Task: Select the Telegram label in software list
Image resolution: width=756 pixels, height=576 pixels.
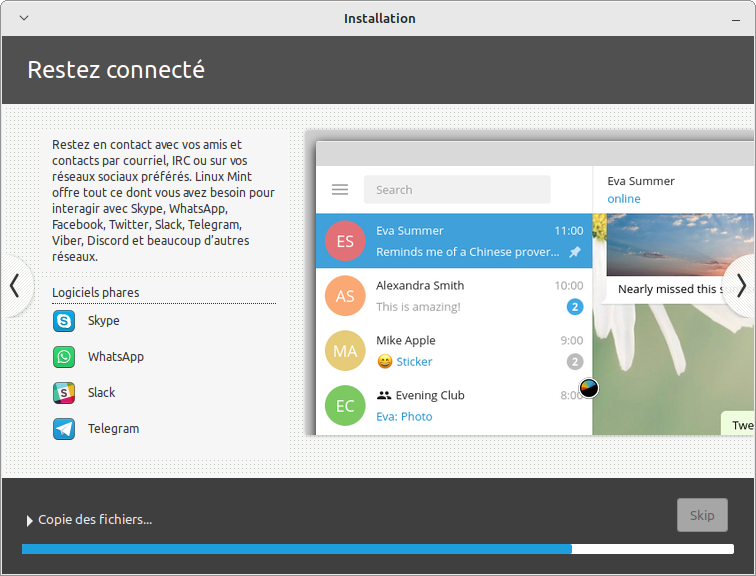Action: (x=113, y=429)
